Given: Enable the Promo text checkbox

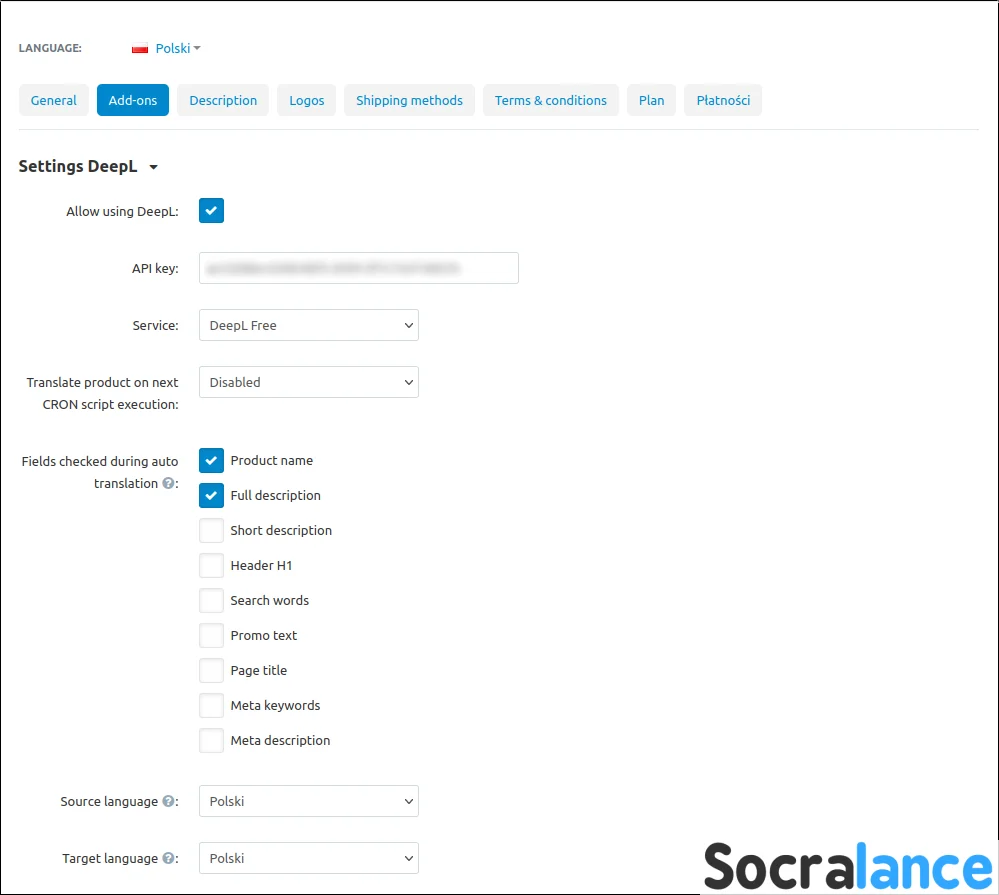Looking at the screenshot, I should (x=212, y=636).
